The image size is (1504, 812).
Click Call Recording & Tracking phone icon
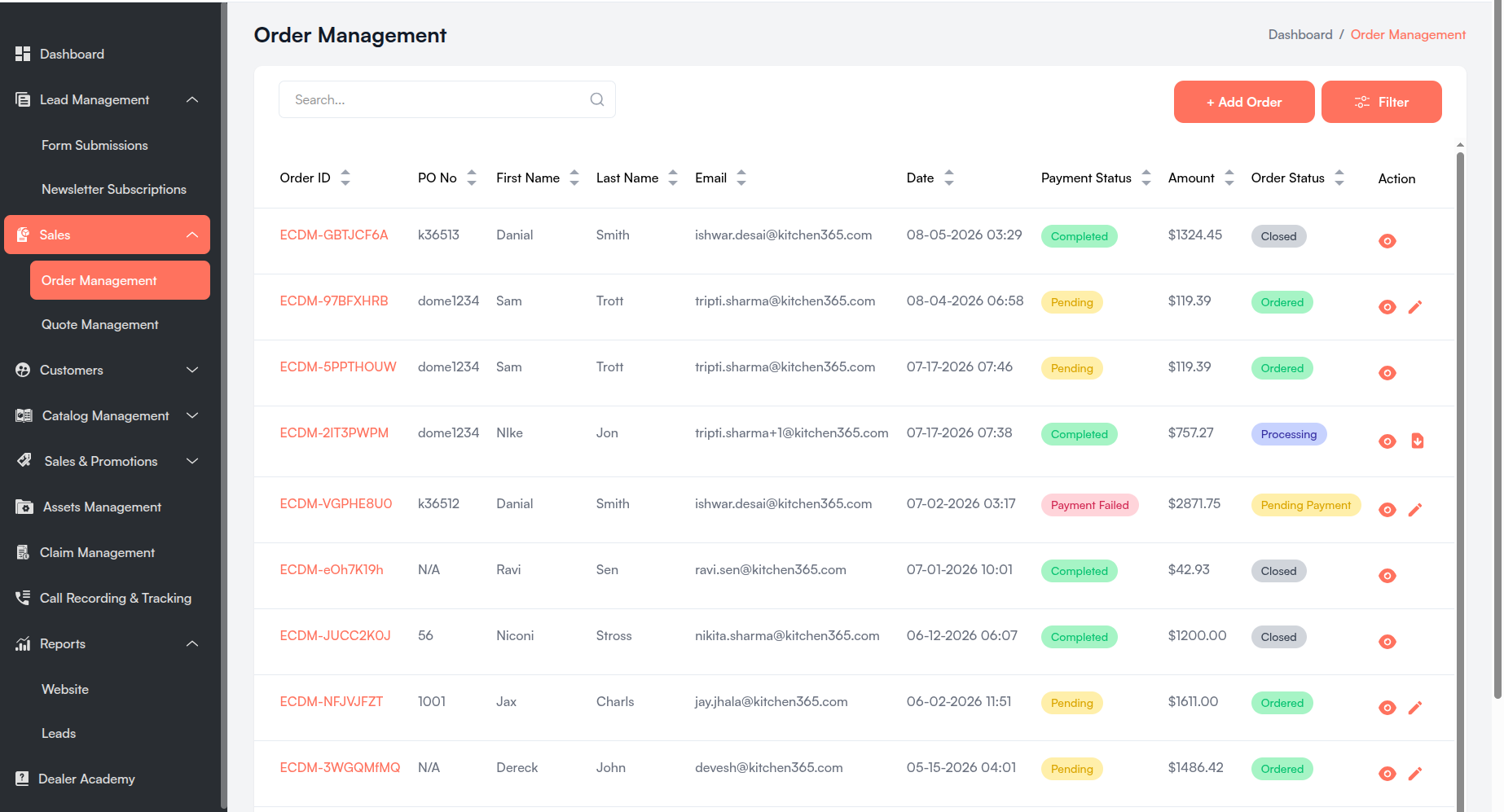[x=23, y=598]
